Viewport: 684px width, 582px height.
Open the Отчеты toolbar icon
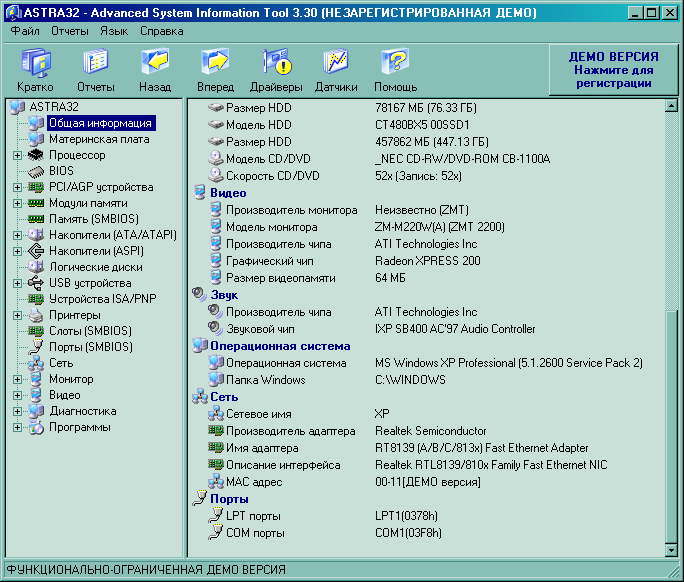[x=96, y=62]
